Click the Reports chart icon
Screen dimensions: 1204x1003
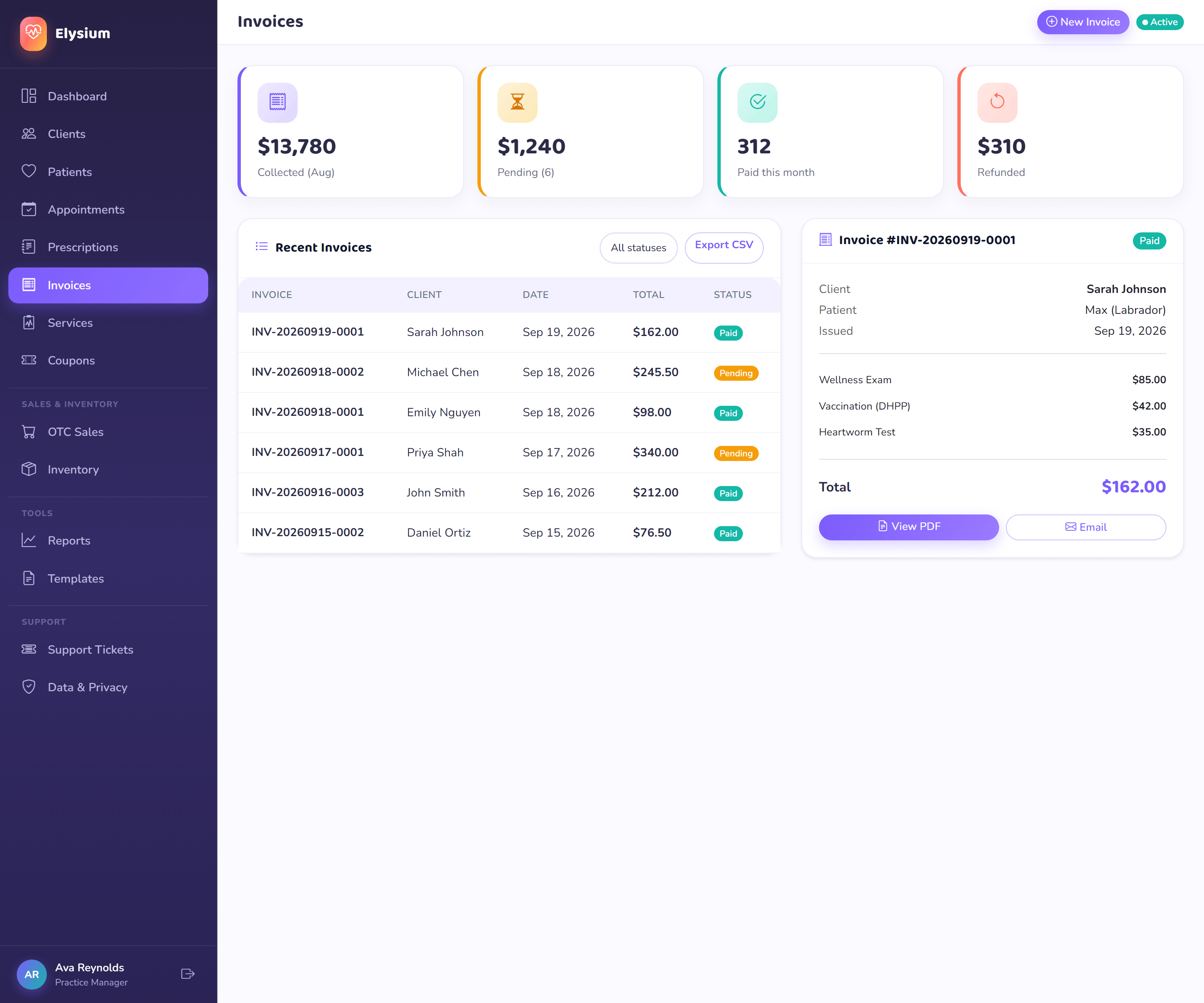[x=29, y=540]
